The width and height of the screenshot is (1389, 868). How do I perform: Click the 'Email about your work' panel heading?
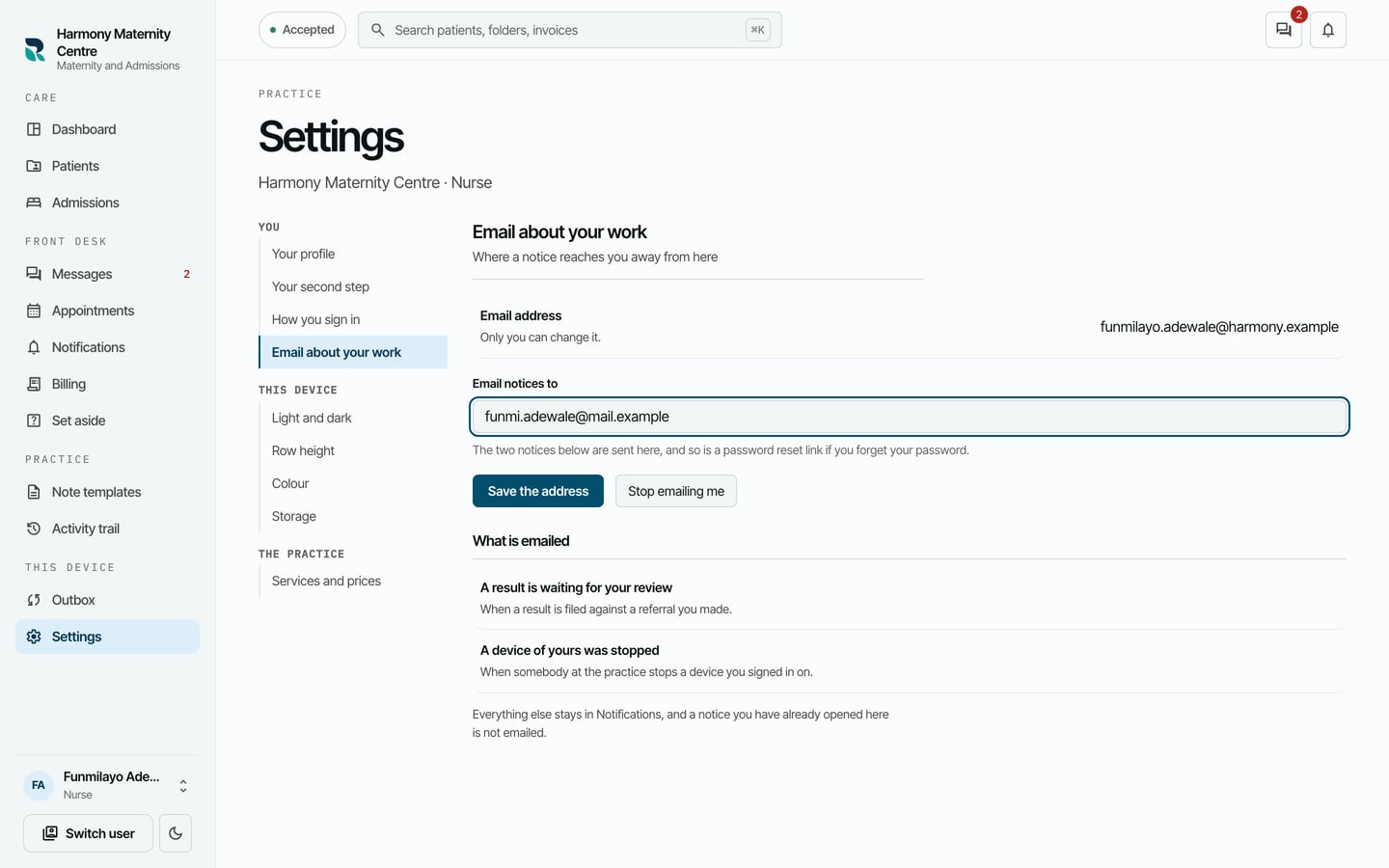click(x=559, y=231)
